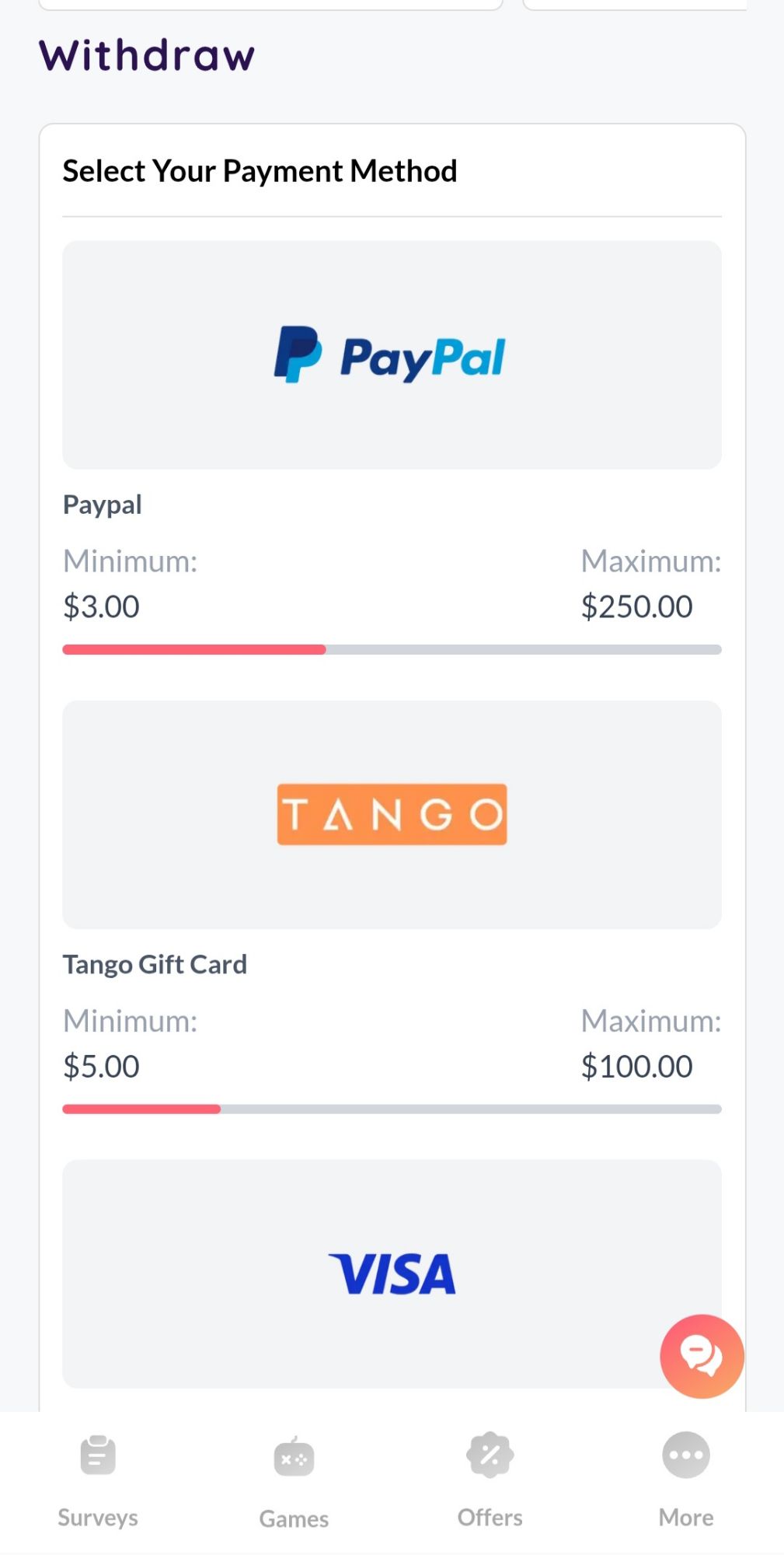The image size is (784, 1555).
Task: Click the $250.00 maximum amount for Paypal
Action: click(x=636, y=606)
